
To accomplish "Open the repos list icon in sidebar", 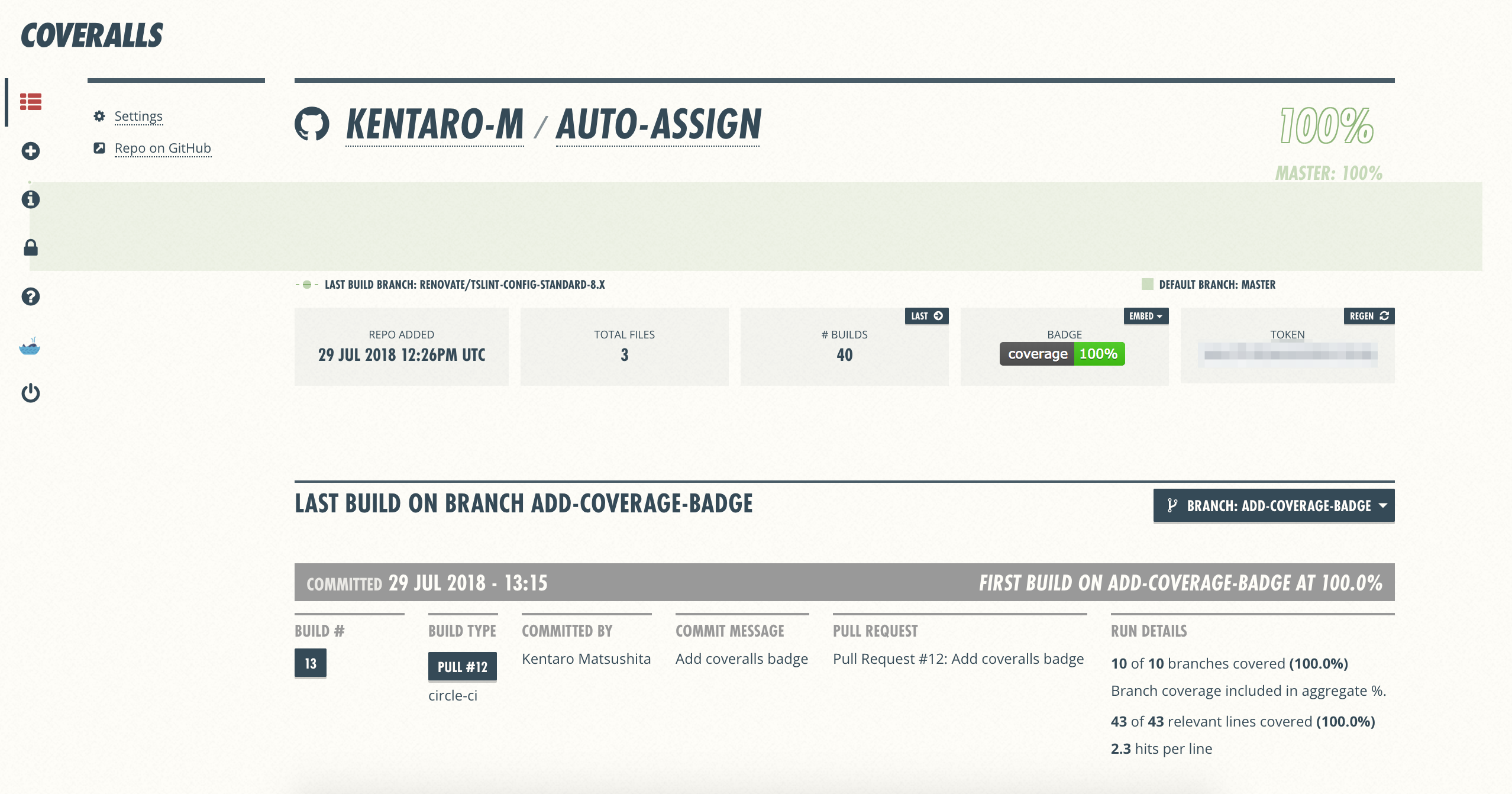I will tap(31, 102).
